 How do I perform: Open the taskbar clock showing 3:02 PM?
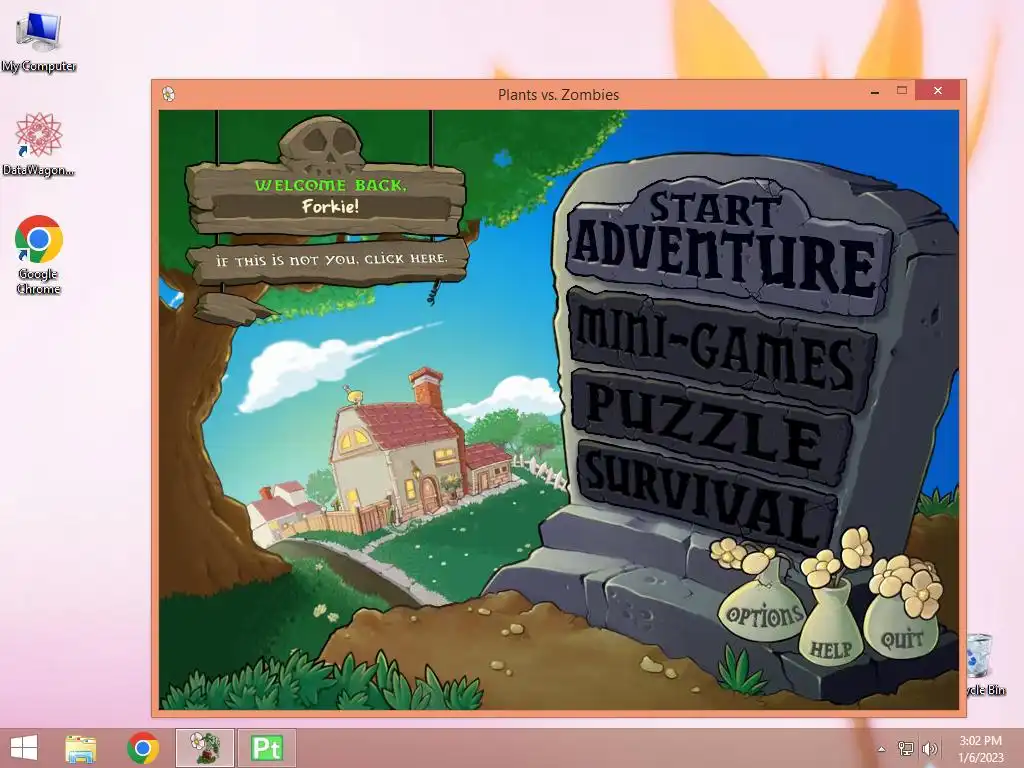tap(980, 748)
